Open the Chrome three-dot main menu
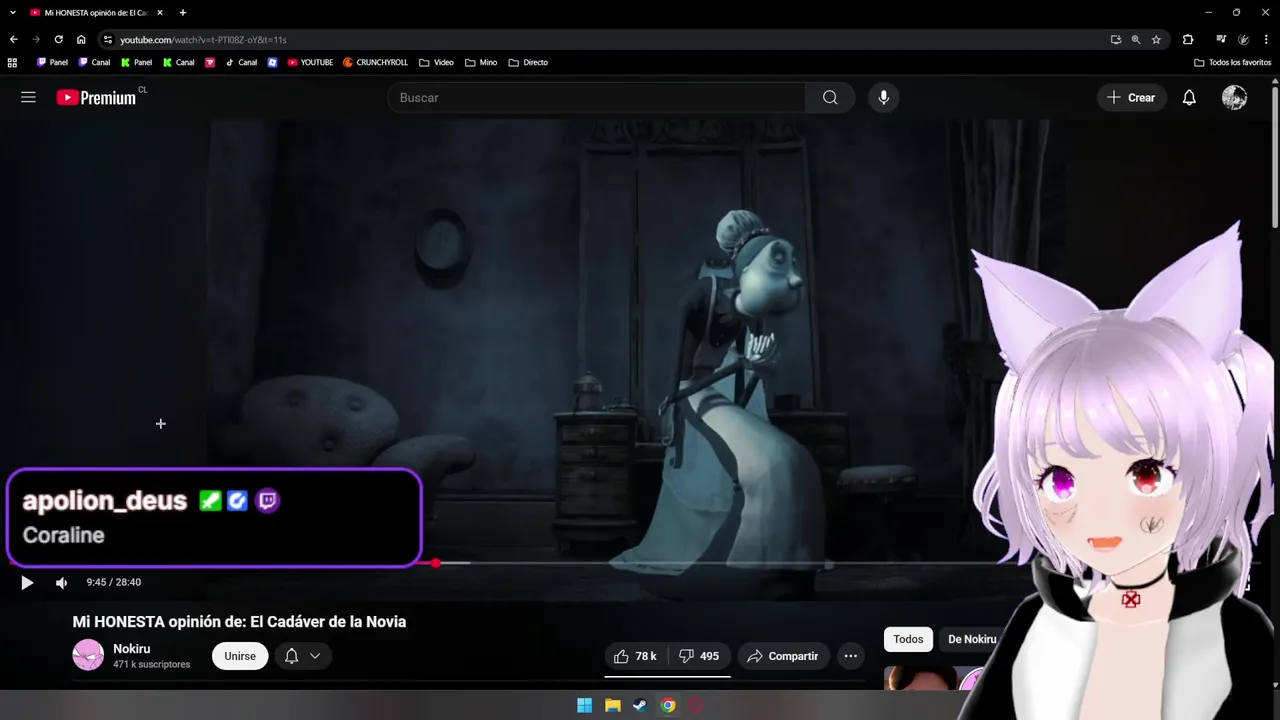1280x720 pixels. tap(1267, 39)
